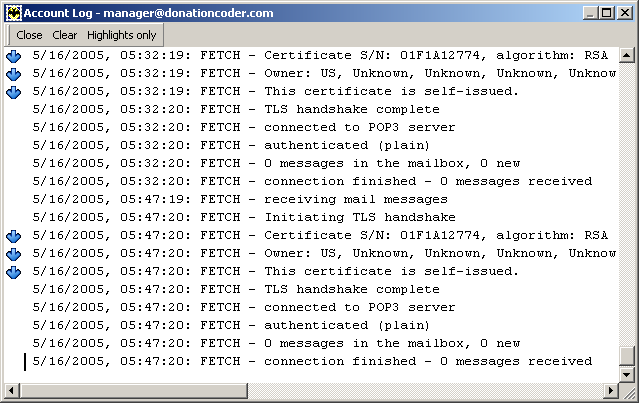
Task: Maximize the Account Log window
Action: tap(607, 13)
